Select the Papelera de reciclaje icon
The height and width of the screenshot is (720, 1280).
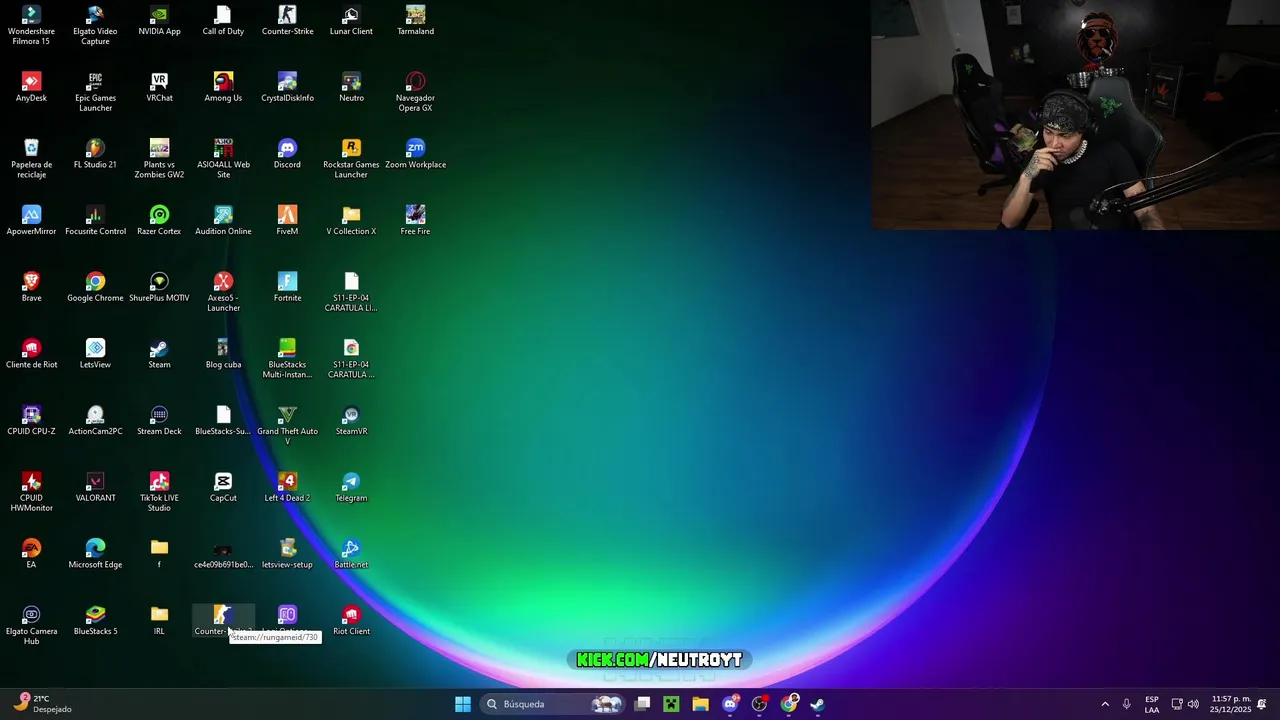pos(31,159)
